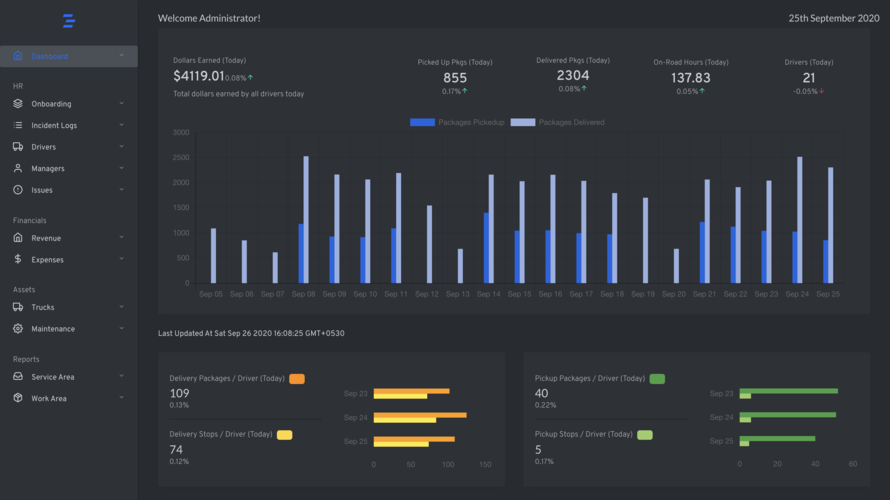
Task: Select the Expenses label
Action: click(48, 260)
